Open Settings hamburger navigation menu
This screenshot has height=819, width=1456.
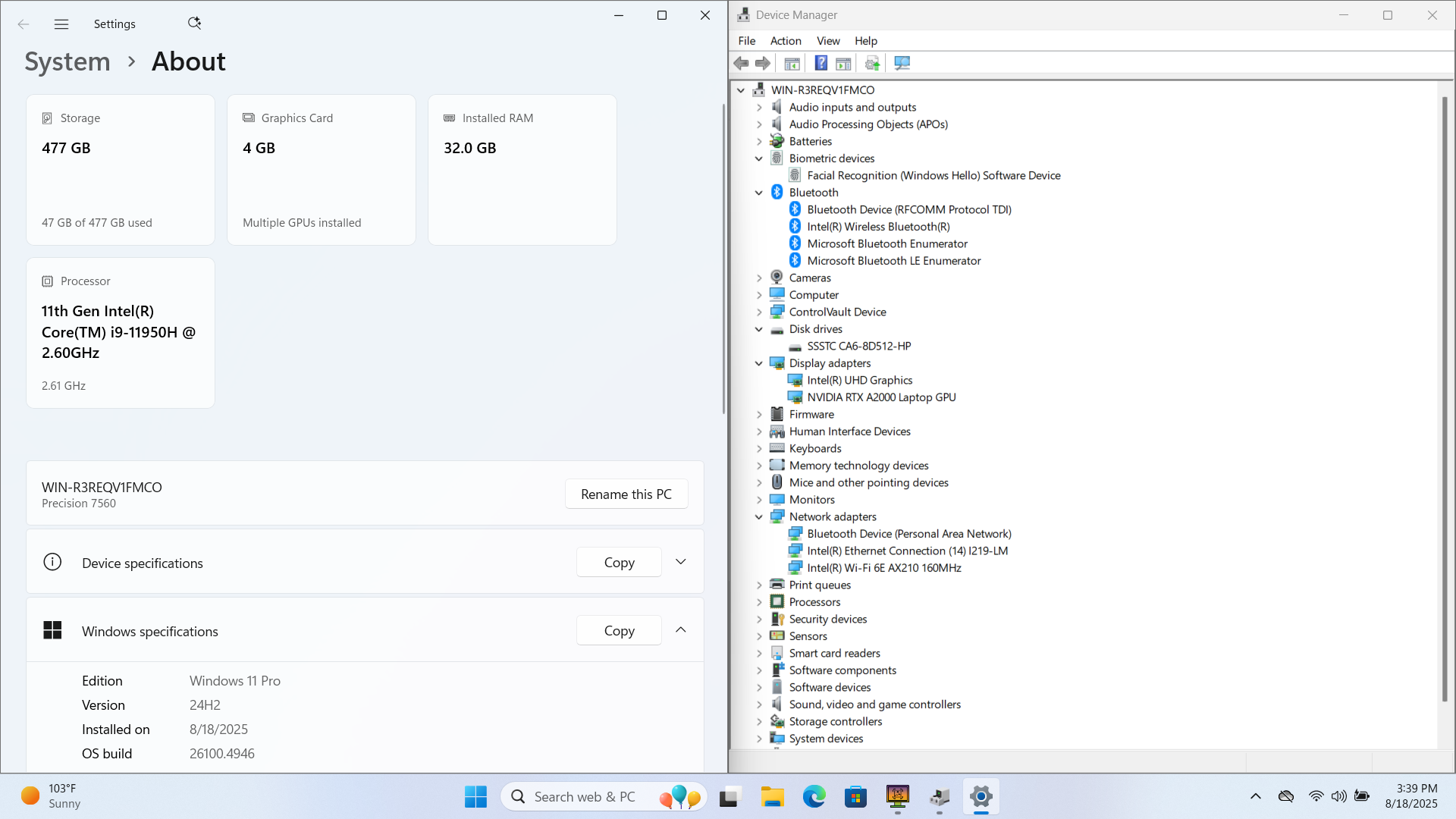(61, 24)
